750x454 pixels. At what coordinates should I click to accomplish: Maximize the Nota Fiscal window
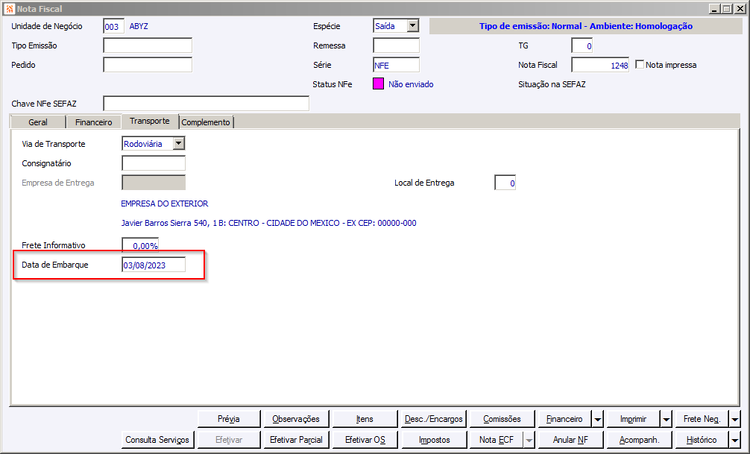click(x=726, y=9)
